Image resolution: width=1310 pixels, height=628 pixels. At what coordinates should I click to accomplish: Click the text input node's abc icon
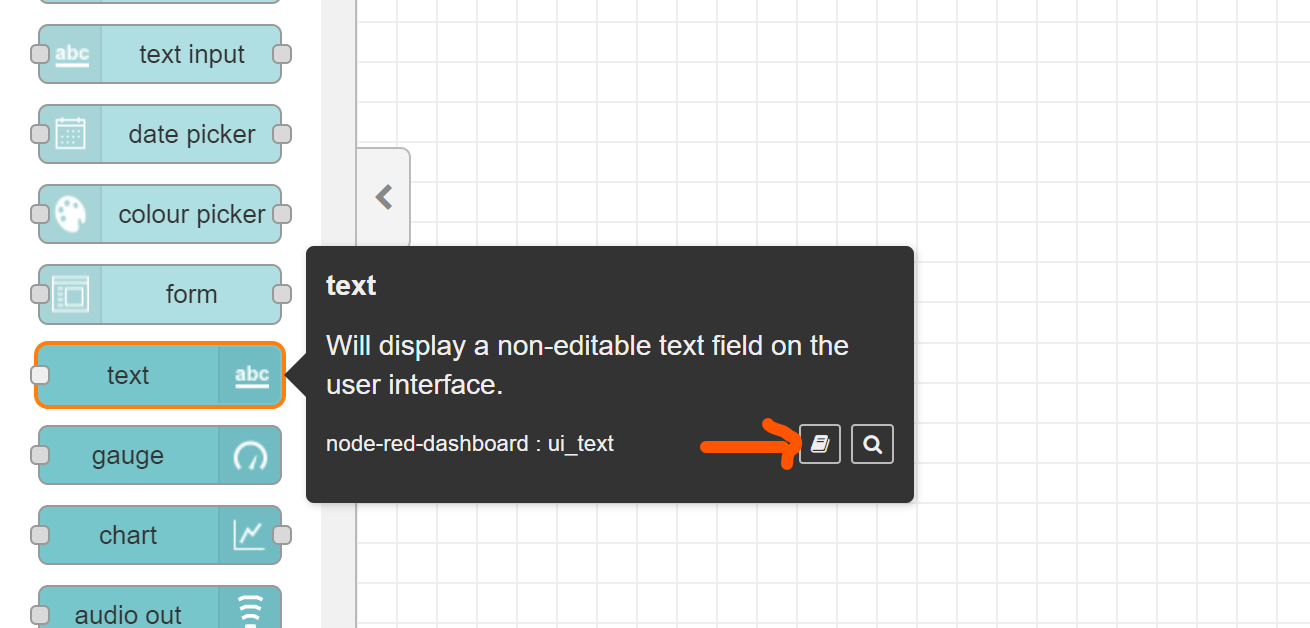click(x=71, y=54)
